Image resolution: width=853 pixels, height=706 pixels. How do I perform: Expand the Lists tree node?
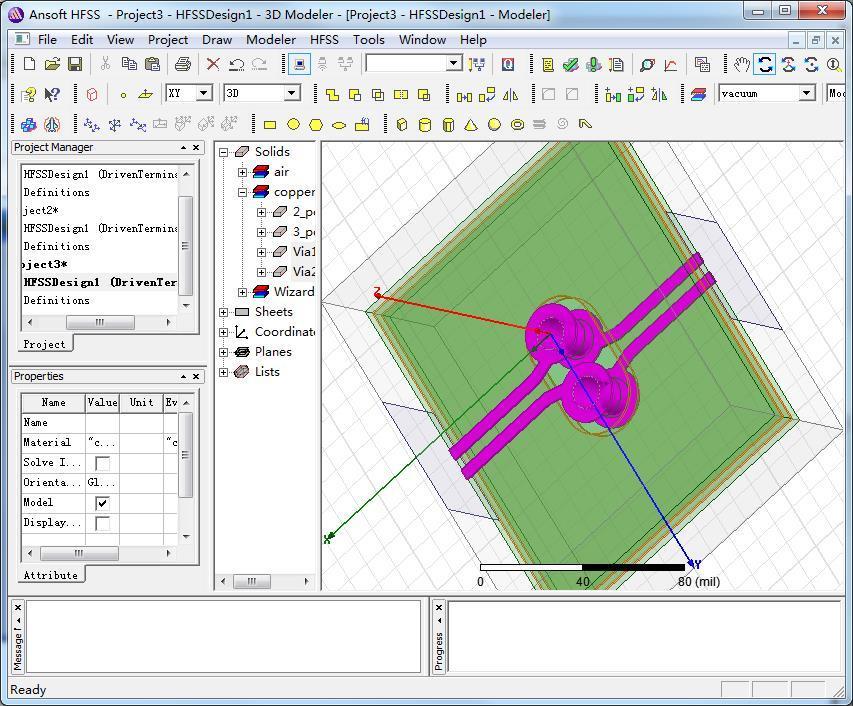[224, 373]
